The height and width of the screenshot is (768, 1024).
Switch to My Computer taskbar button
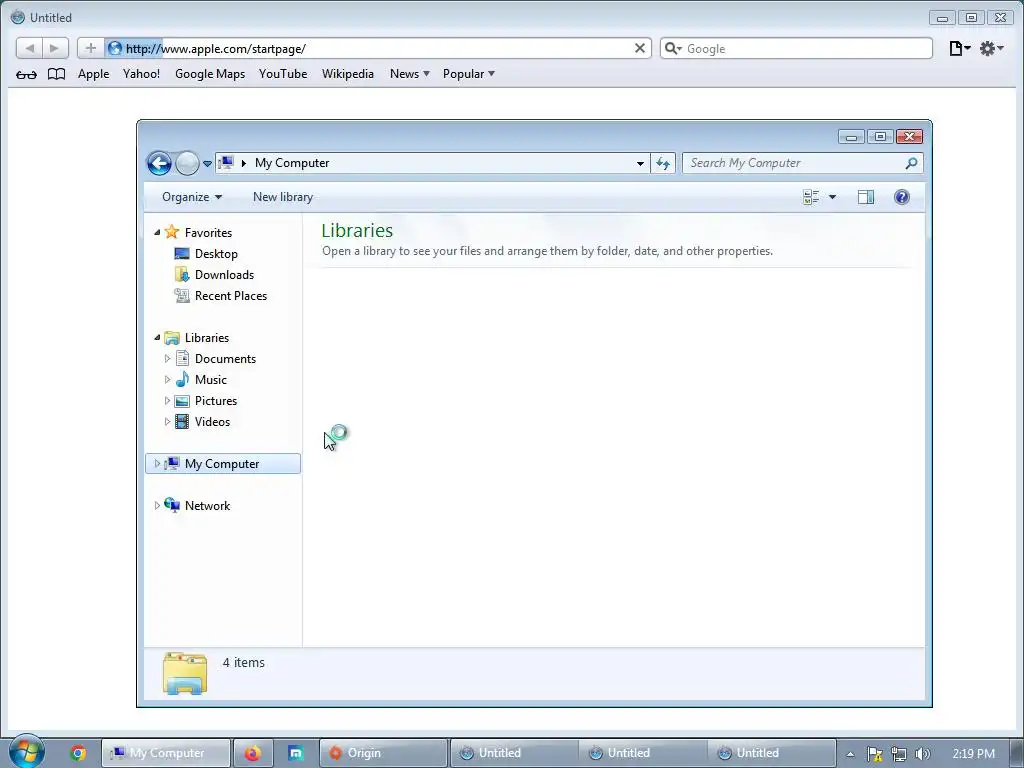pyautogui.click(x=166, y=753)
